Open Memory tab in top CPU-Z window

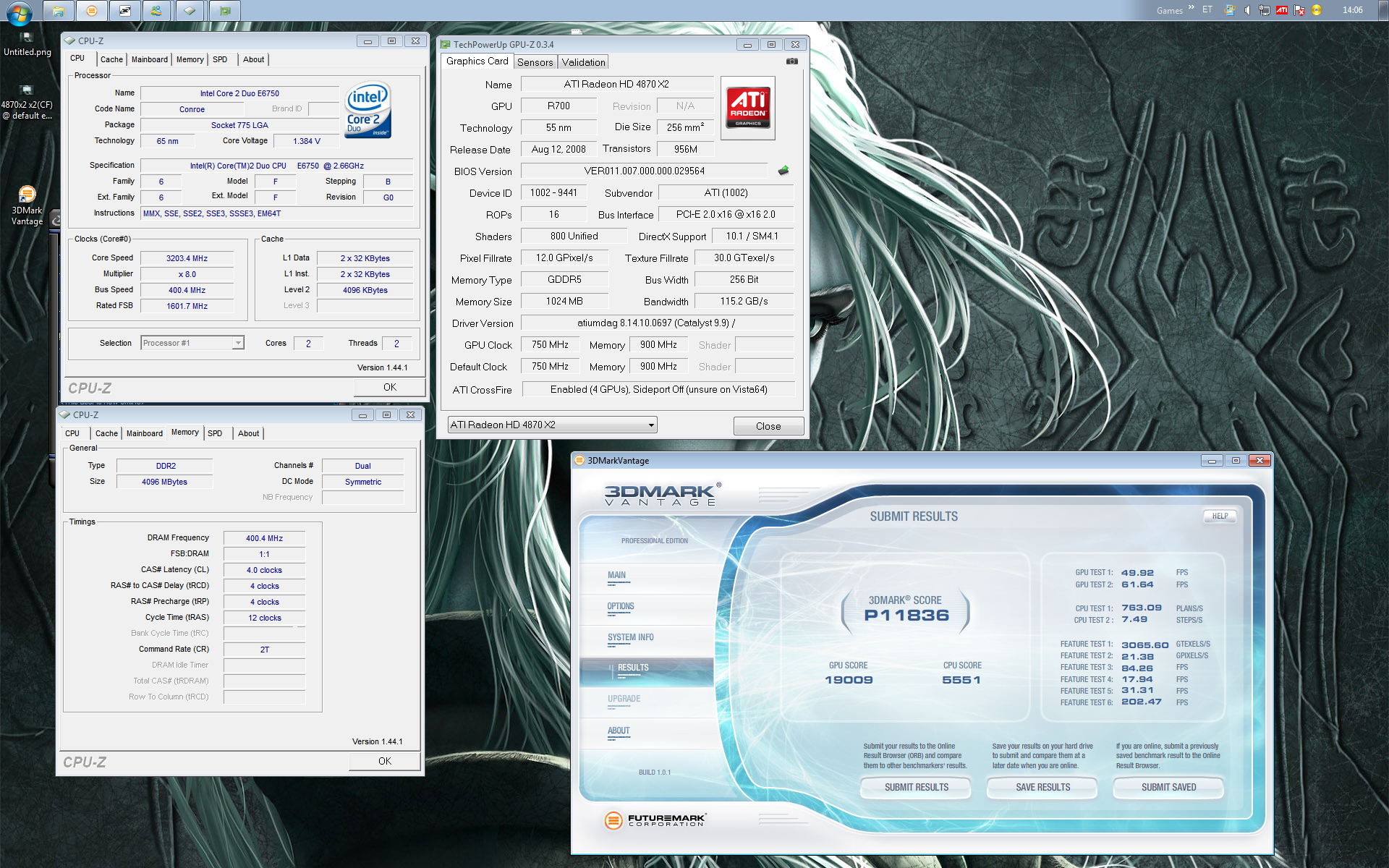tap(190, 59)
